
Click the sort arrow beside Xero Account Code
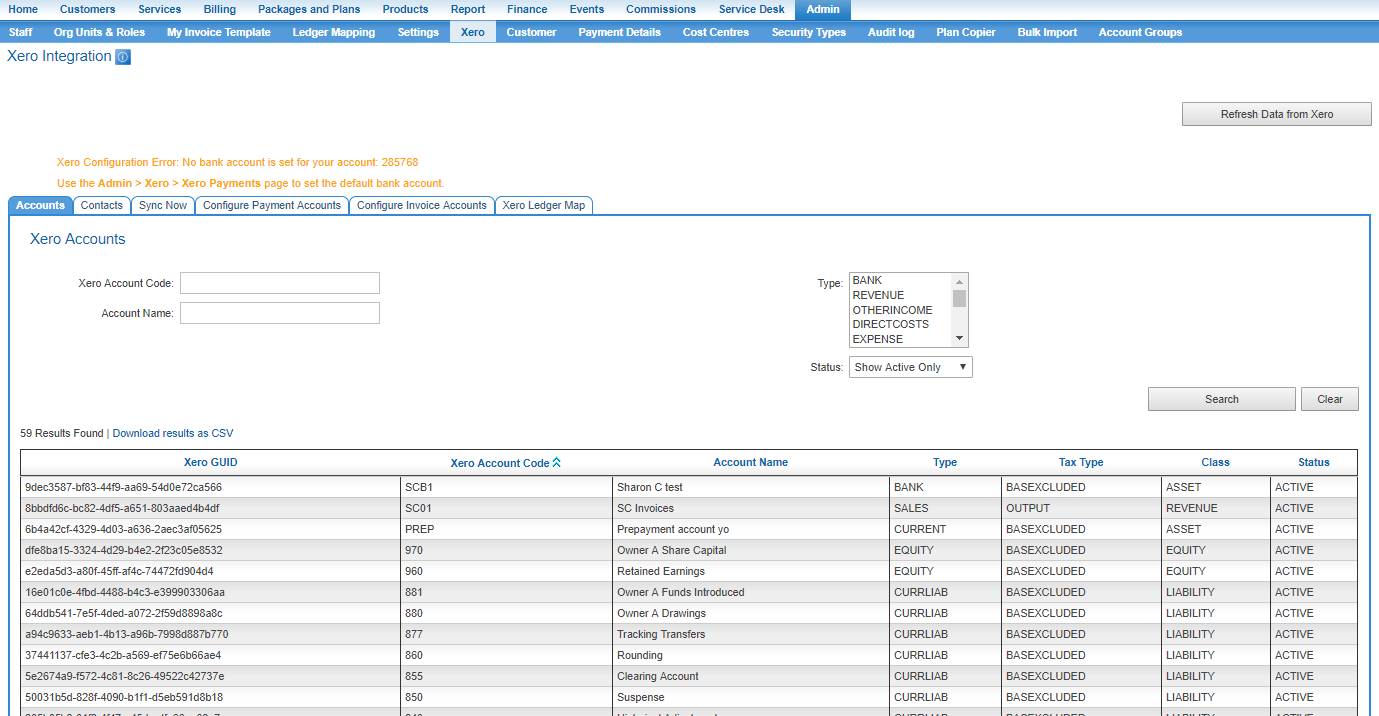(557, 463)
